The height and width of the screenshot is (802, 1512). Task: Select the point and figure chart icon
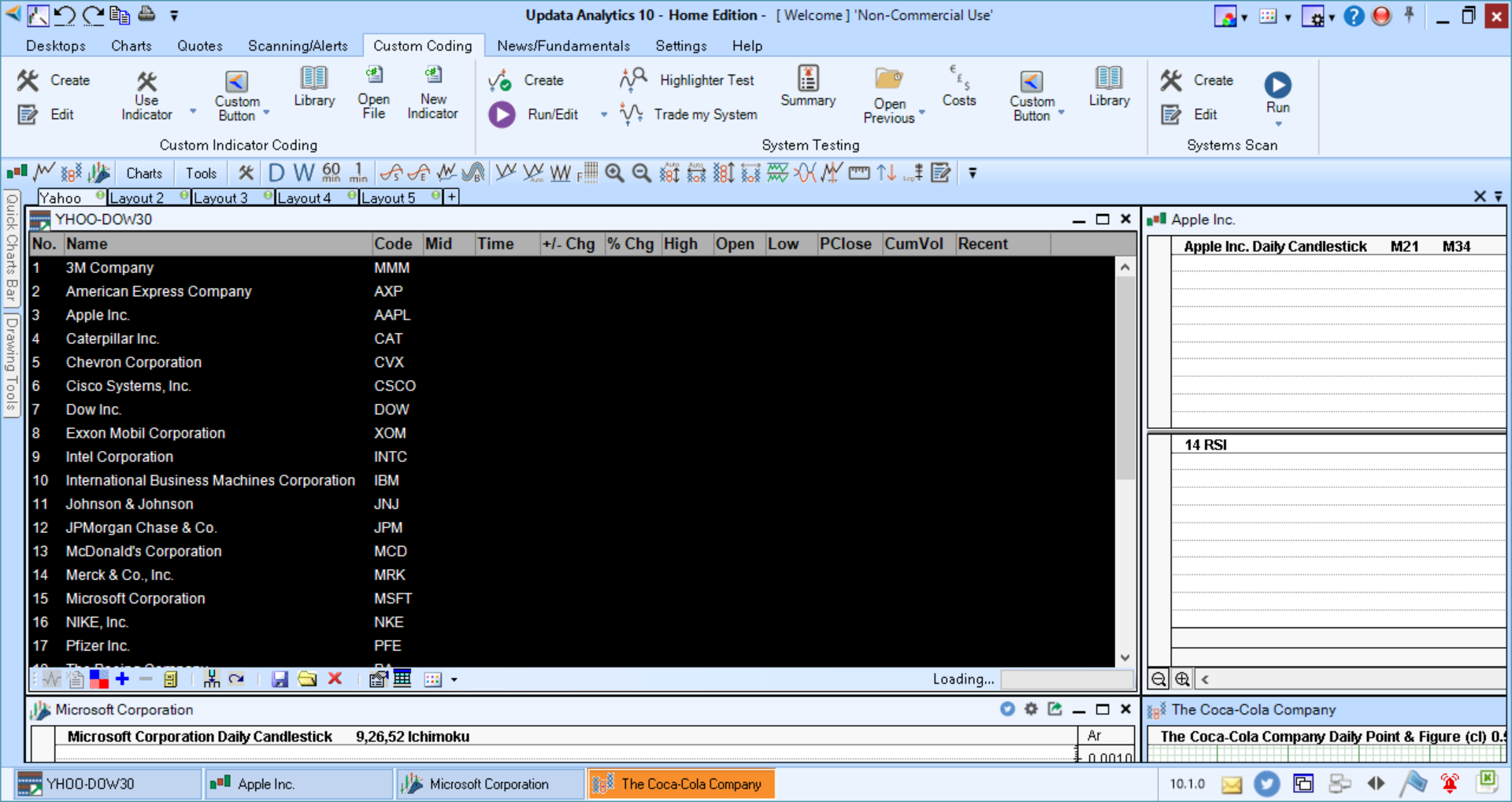point(71,173)
